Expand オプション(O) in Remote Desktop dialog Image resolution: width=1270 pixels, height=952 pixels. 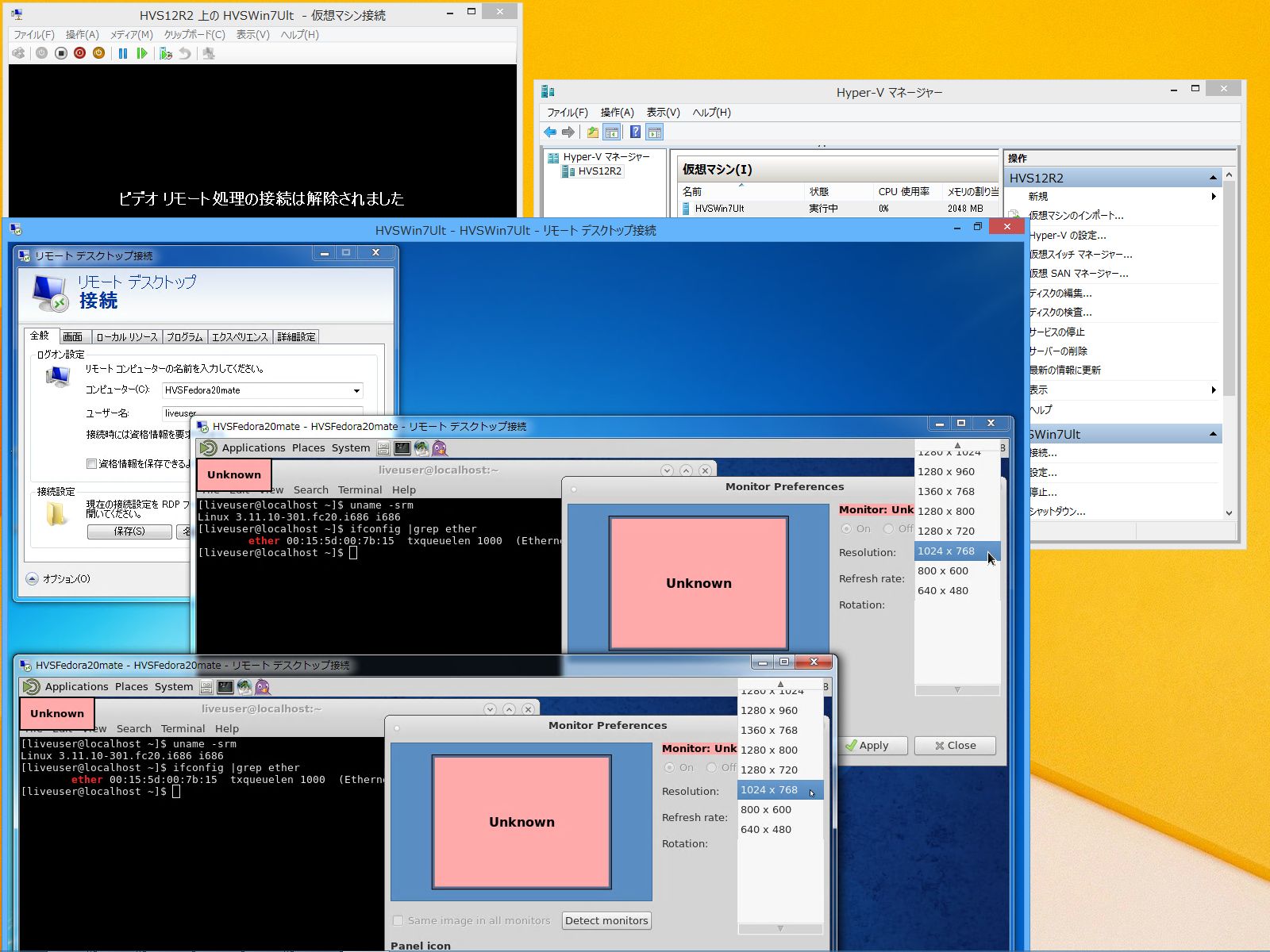(x=32, y=579)
